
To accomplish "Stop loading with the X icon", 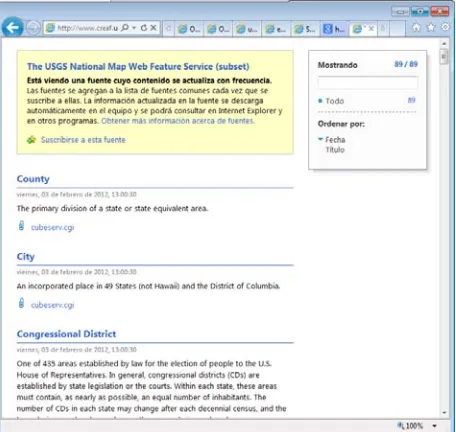I will [x=153, y=28].
